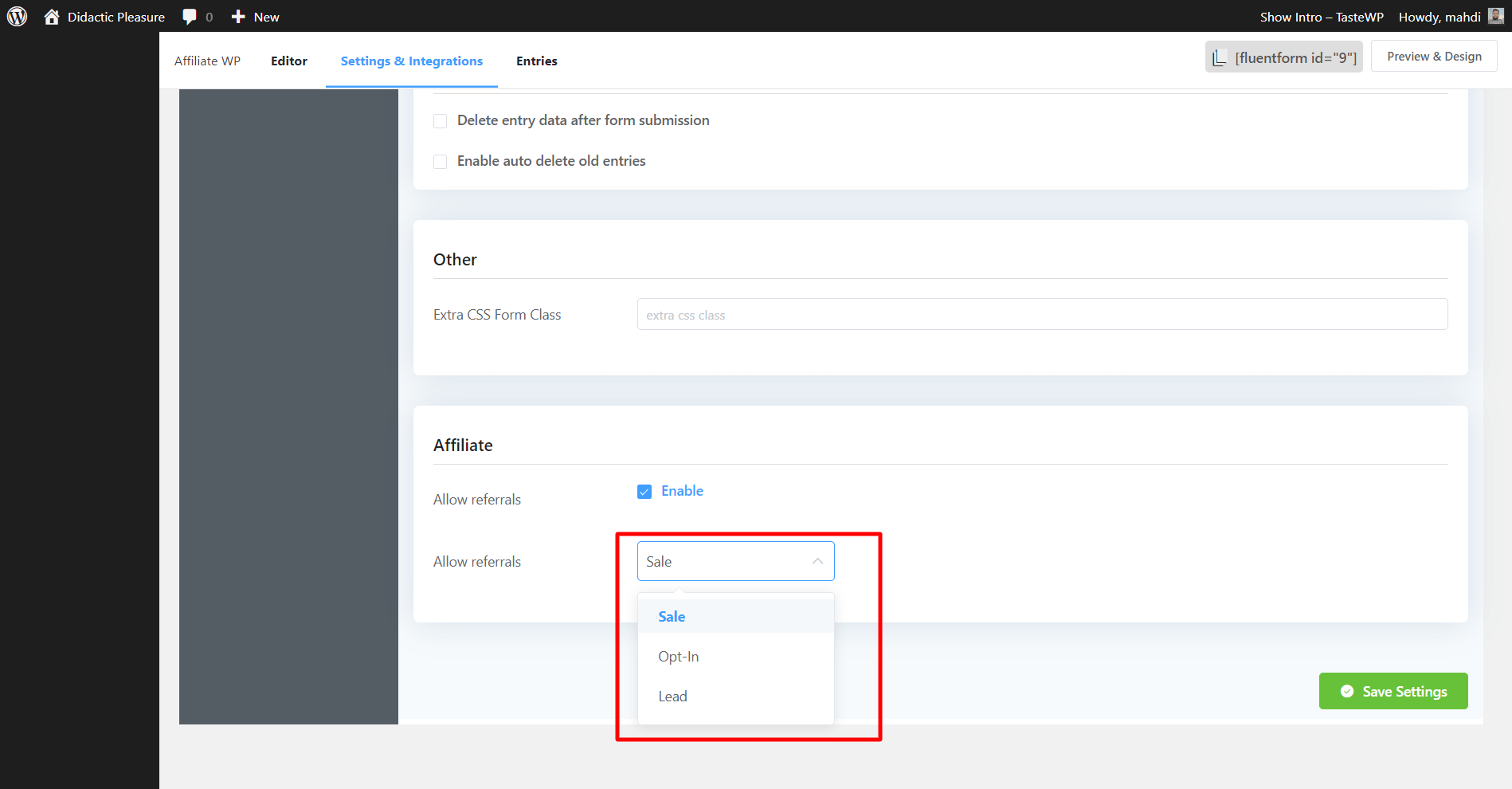
Task: Click the checkmark icon on Save Settings
Action: pos(1347,692)
